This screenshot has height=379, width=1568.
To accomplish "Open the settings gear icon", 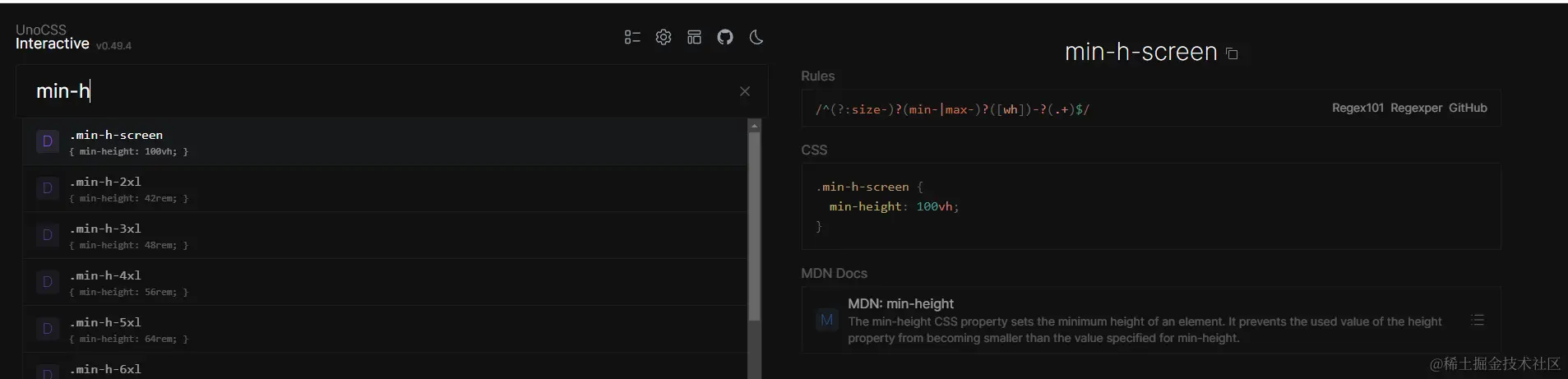I will coord(664,37).
